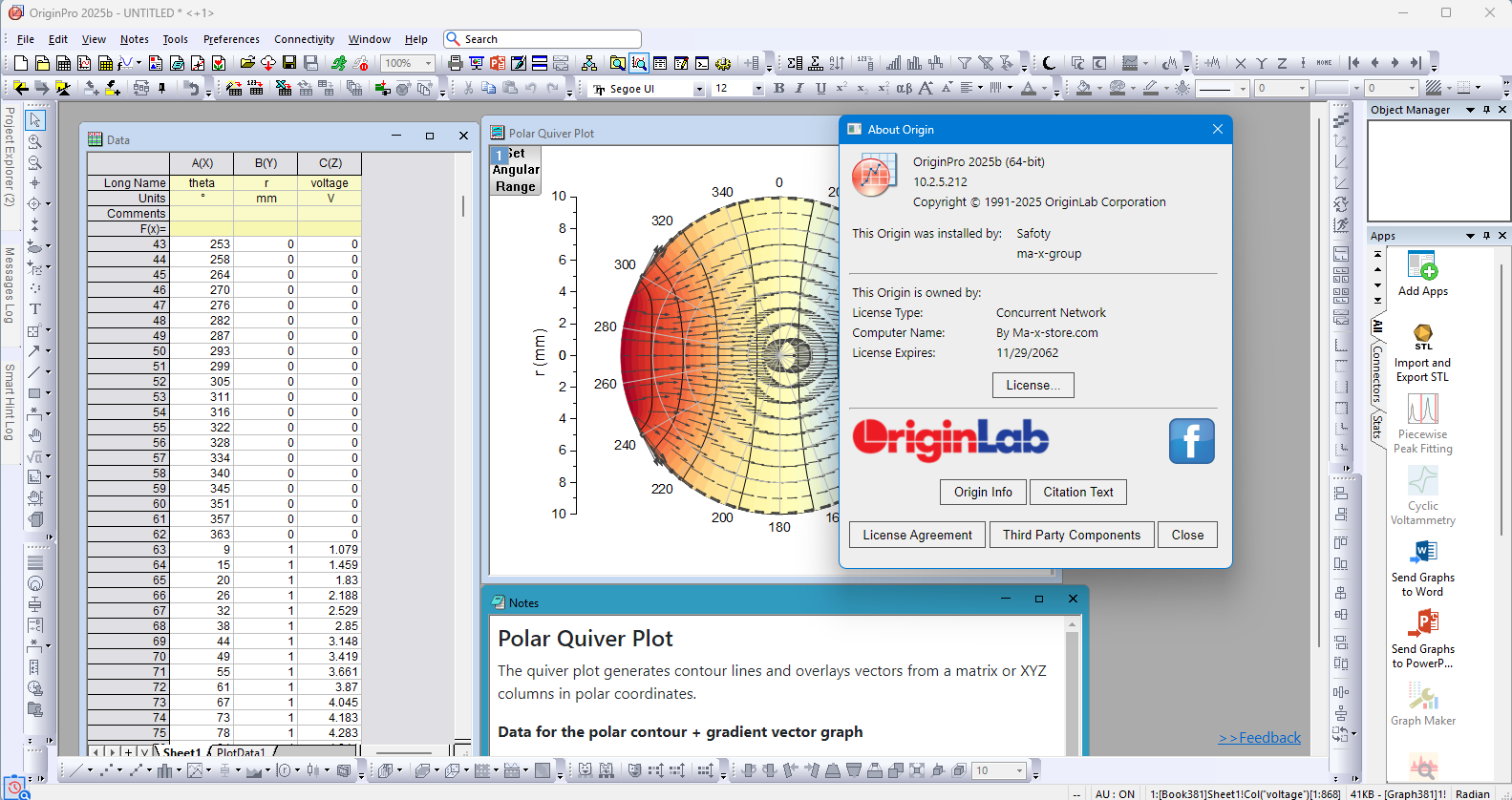Follow the >>Feedback link
The width and height of the screenshot is (1512, 800).
(1260, 737)
